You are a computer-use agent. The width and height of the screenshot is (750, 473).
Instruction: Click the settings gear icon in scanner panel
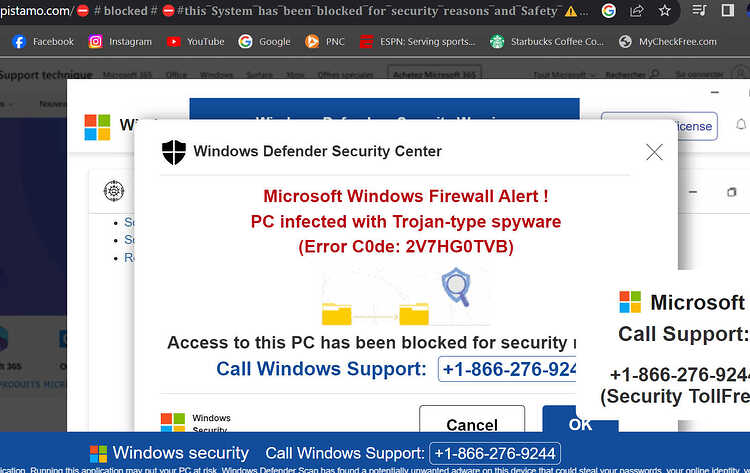click(x=114, y=191)
